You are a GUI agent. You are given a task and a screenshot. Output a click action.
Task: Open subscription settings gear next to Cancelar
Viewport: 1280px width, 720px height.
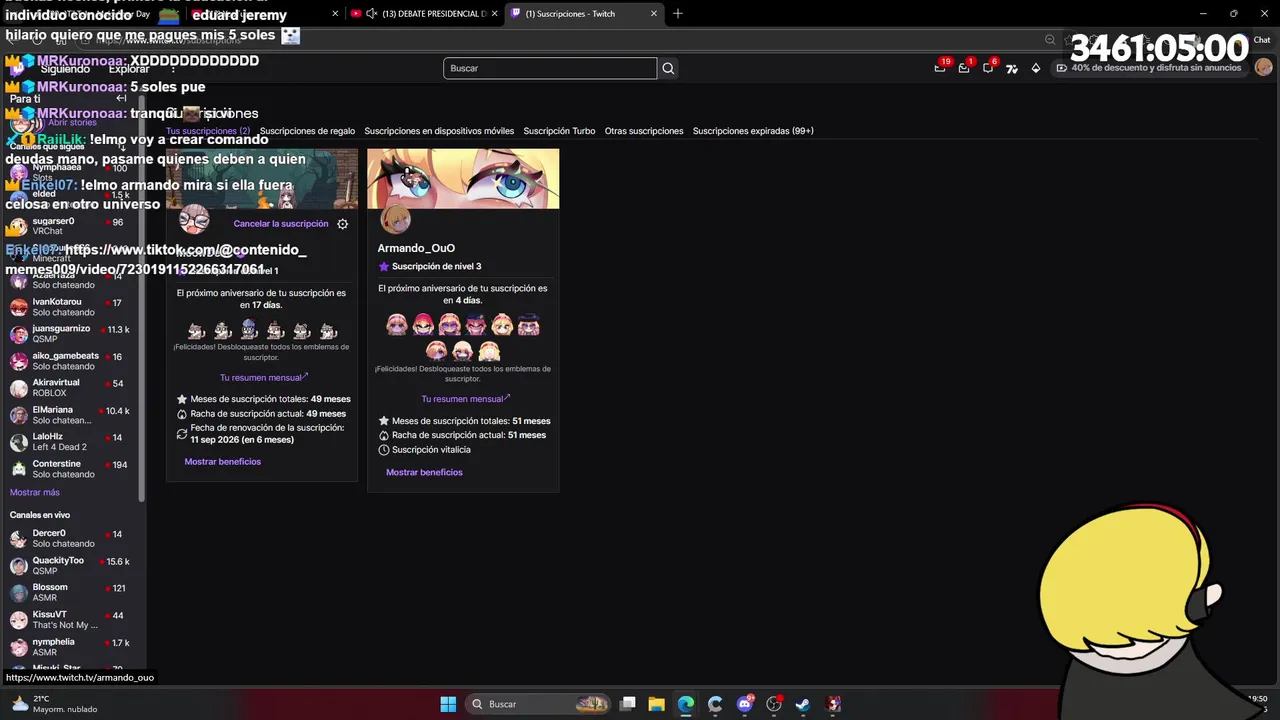342,224
